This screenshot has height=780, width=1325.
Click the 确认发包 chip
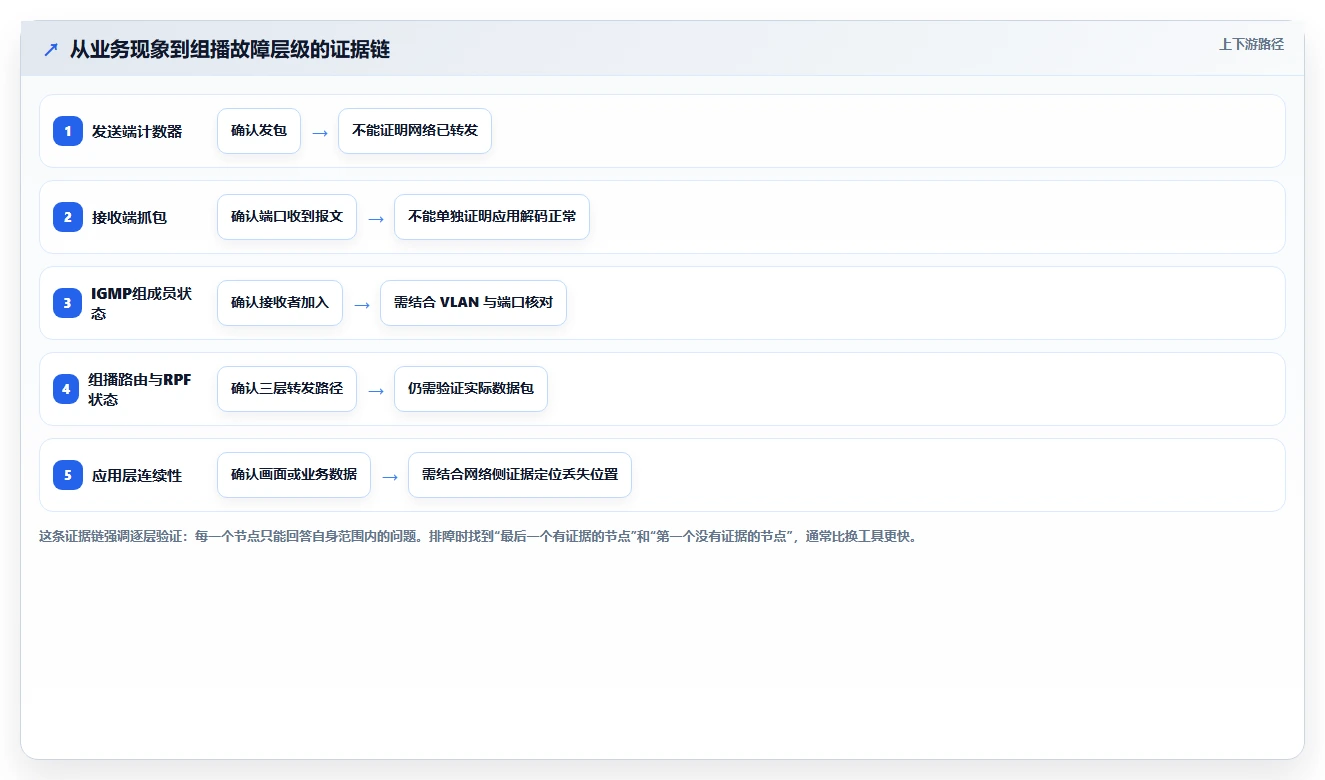tap(259, 131)
